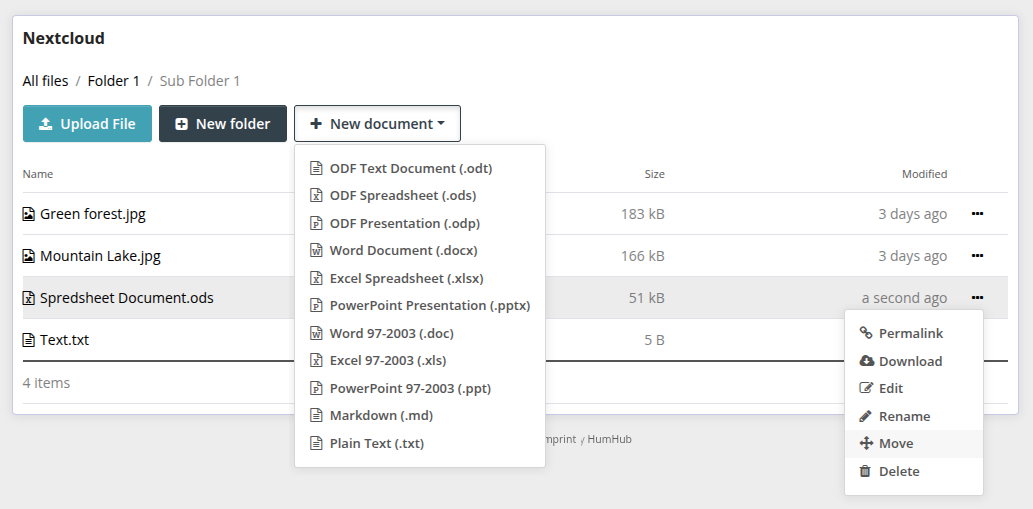The image size is (1033, 509).
Task: Select Move from the file menu
Action: (x=896, y=443)
